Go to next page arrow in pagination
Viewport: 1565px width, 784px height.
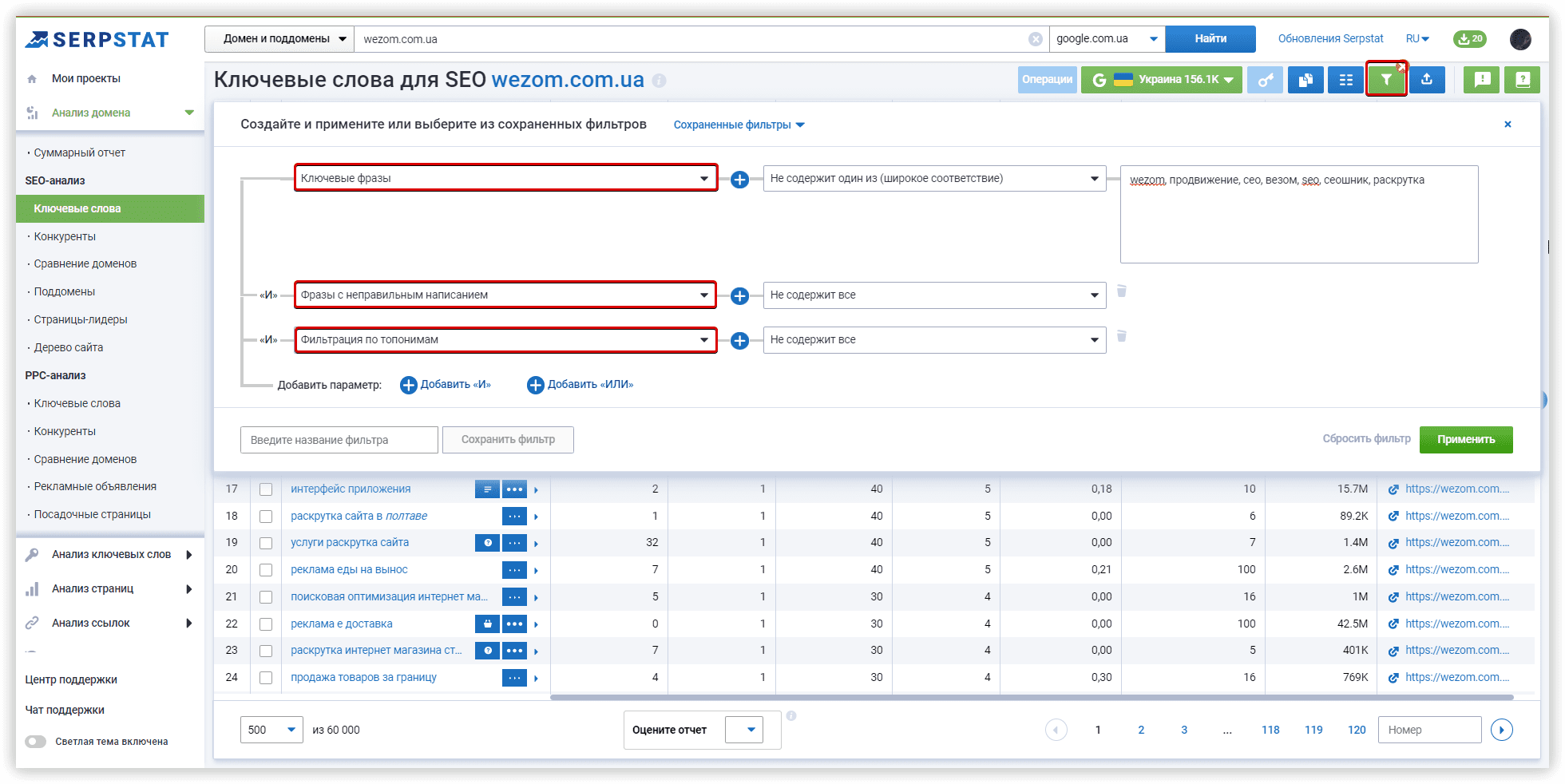point(1502,730)
